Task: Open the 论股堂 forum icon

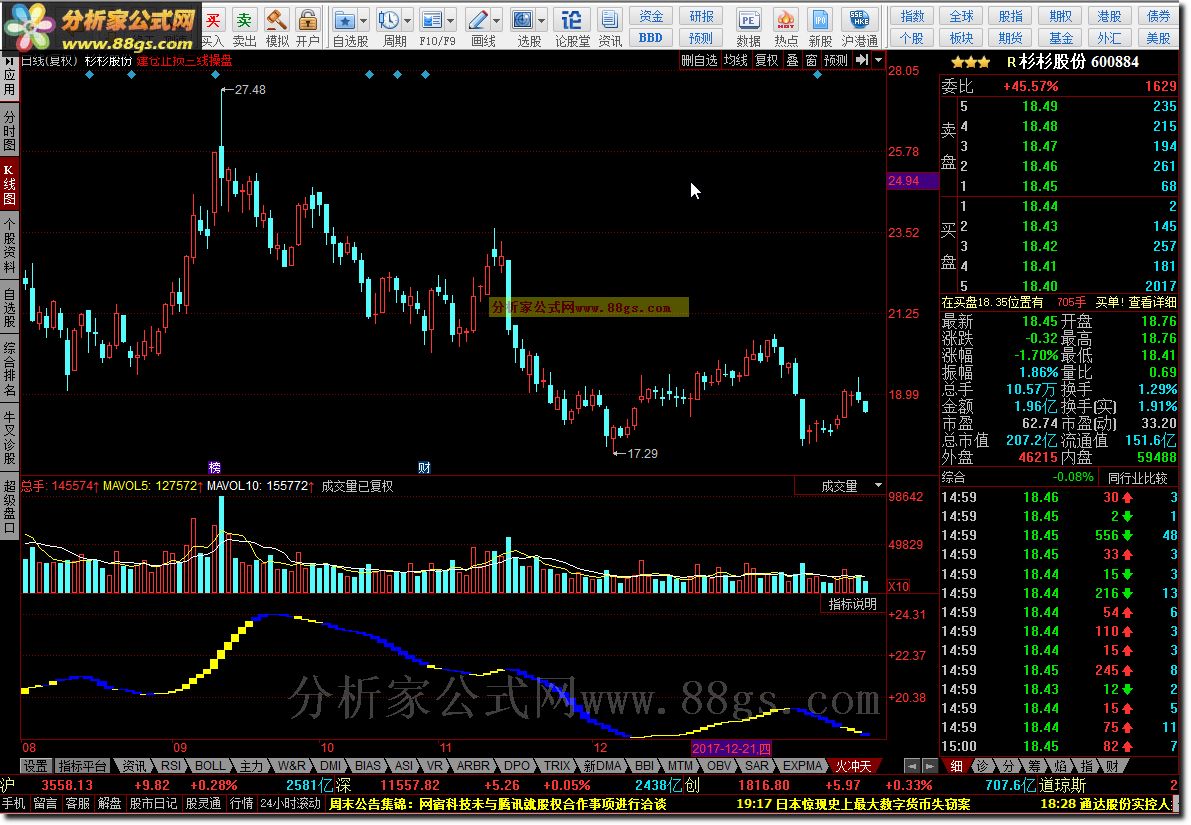Action: (571, 21)
